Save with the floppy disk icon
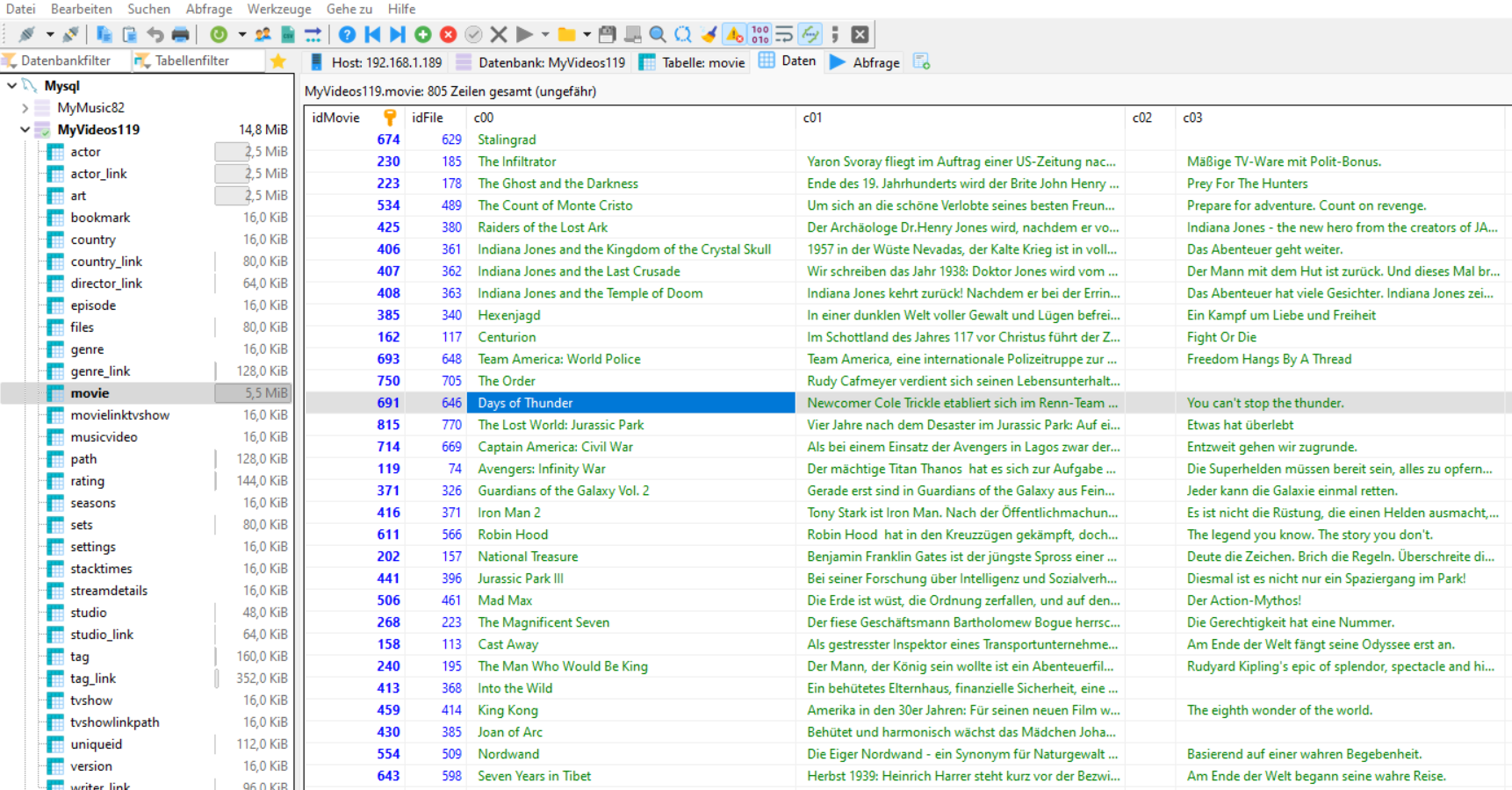 tap(607, 34)
